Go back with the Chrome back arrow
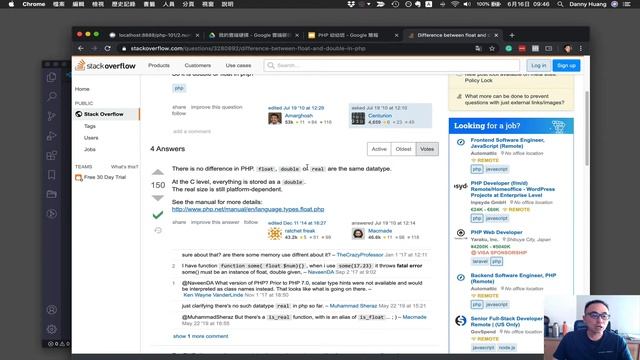The width and height of the screenshot is (640, 360). (x=81, y=49)
